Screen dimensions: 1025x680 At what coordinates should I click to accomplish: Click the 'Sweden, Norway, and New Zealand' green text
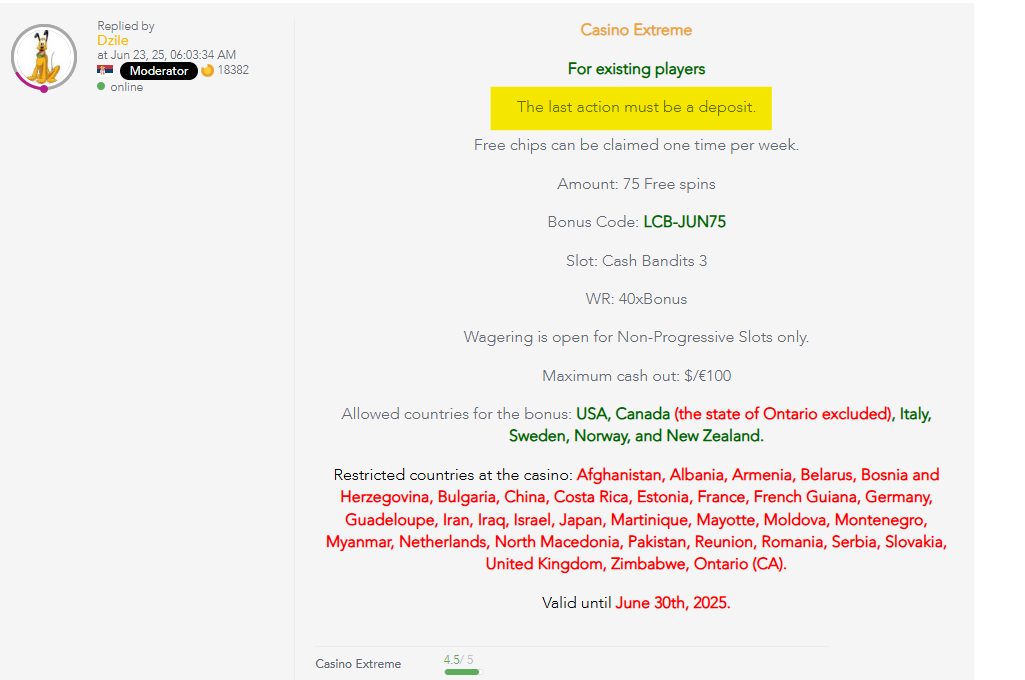[x=636, y=436]
